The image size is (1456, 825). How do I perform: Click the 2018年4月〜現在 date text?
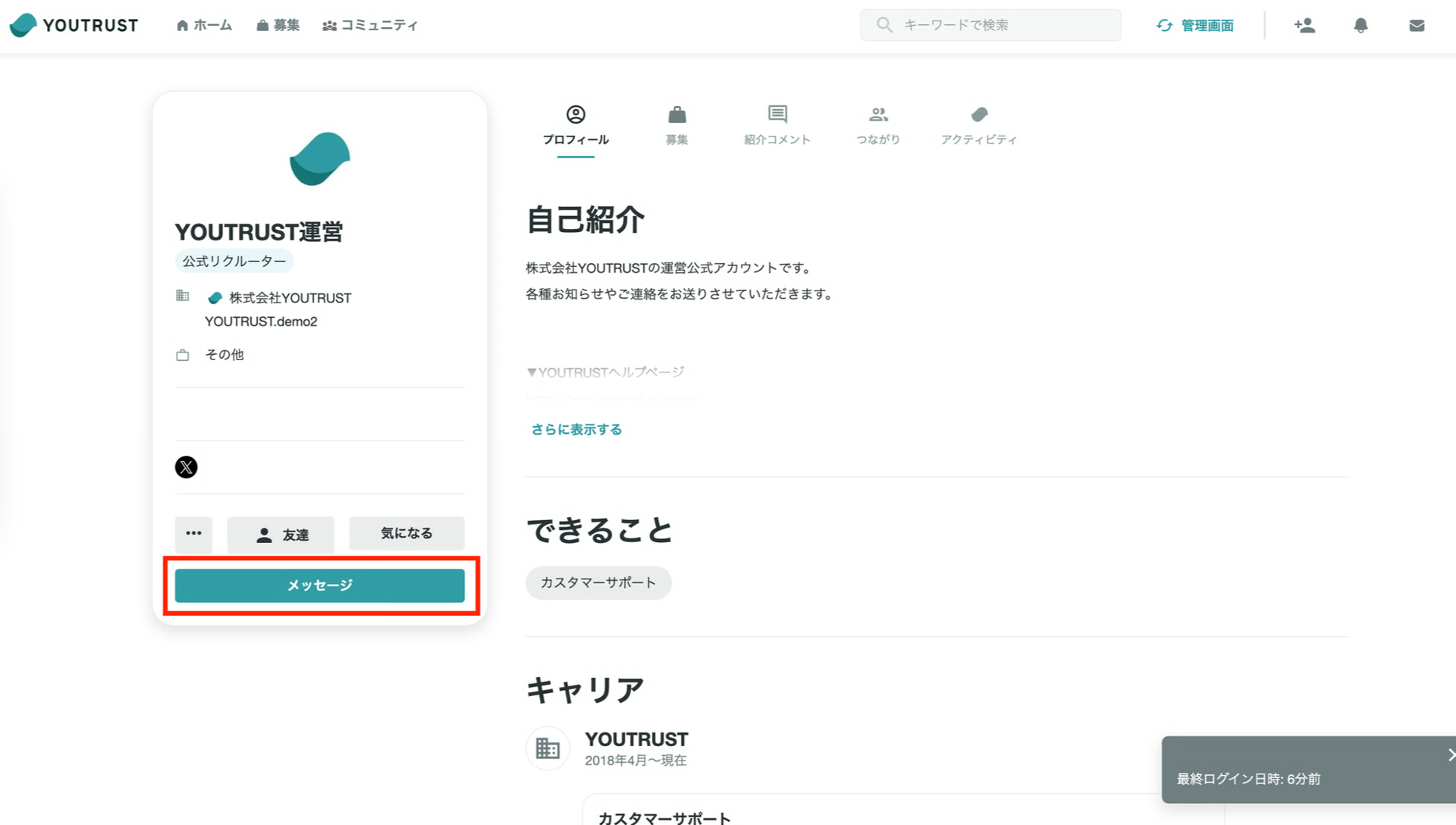tap(635, 761)
